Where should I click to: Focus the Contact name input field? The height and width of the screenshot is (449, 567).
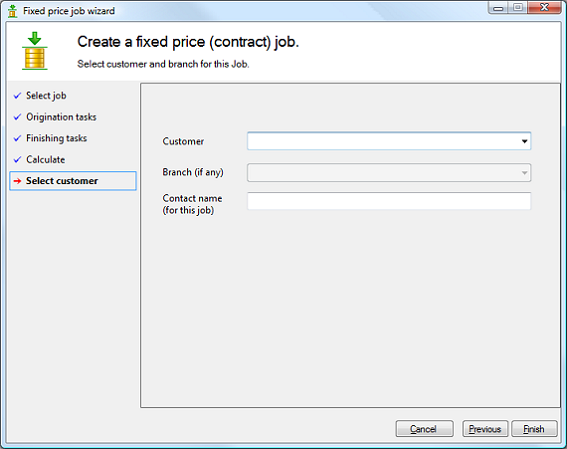[389, 201]
